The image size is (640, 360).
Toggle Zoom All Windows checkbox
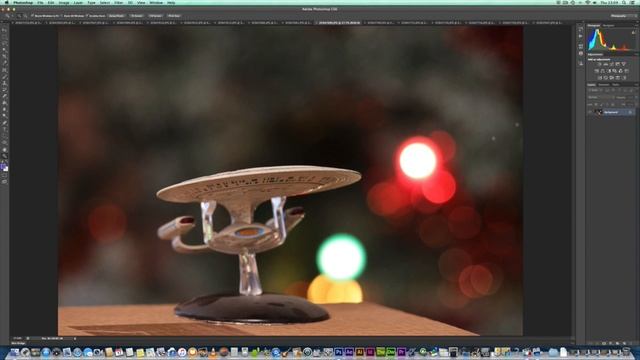[62, 16]
